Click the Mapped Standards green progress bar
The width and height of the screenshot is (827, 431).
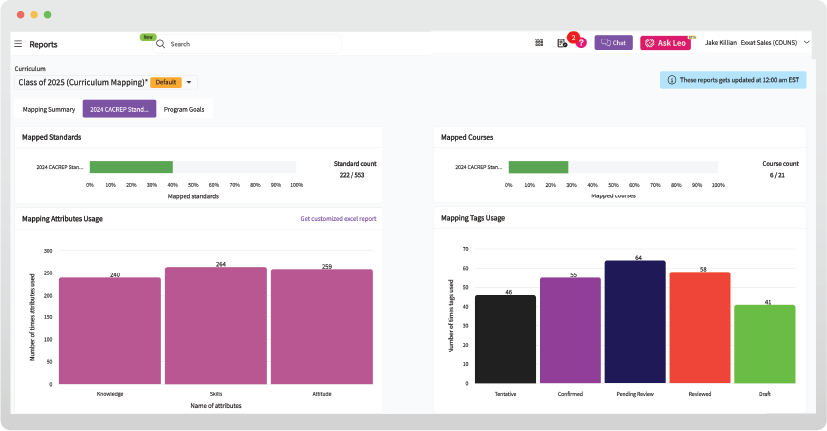pyautogui.click(x=131, y=167)
